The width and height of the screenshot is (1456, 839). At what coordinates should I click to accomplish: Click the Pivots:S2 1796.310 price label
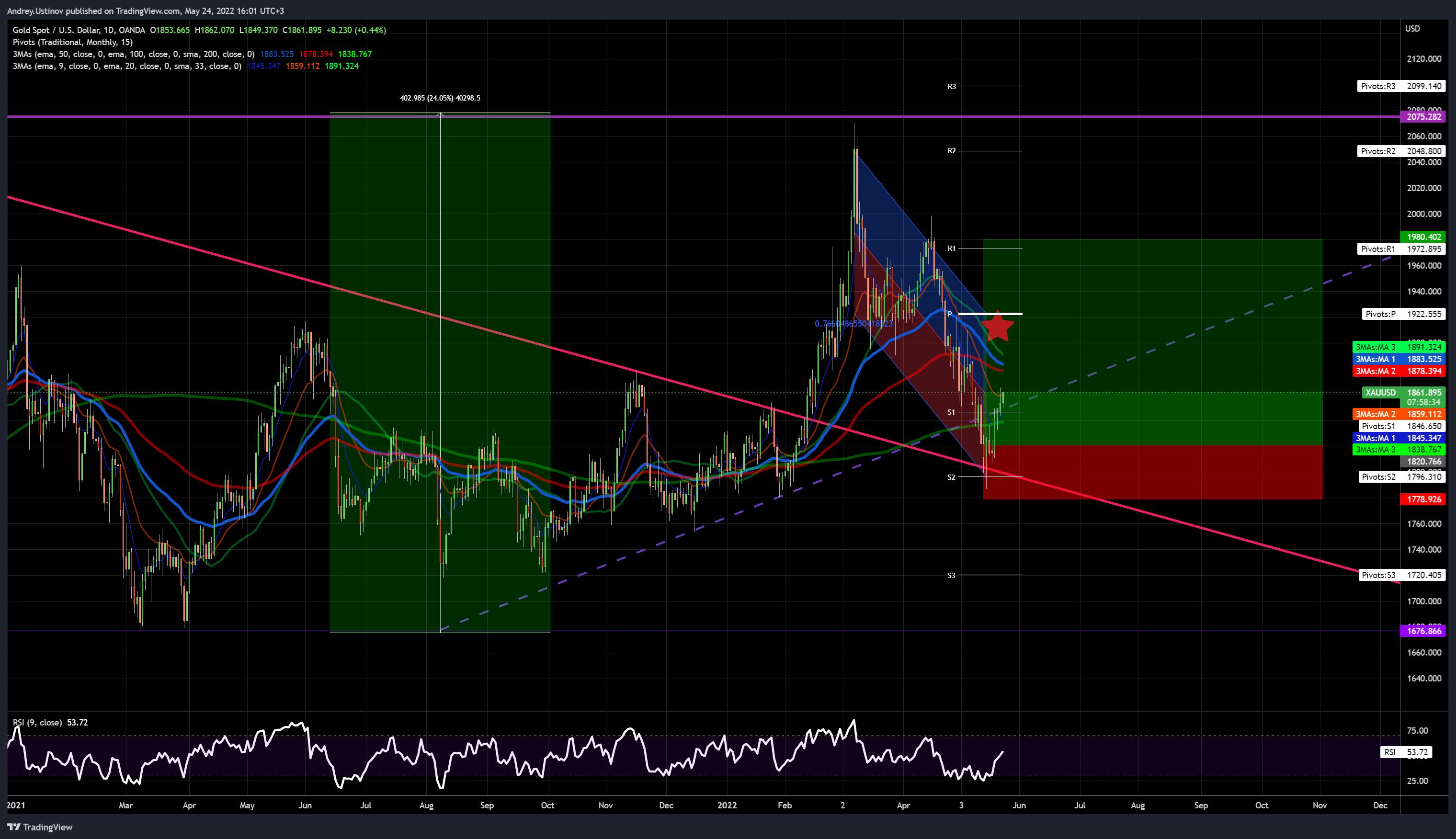click(1401, 477)
